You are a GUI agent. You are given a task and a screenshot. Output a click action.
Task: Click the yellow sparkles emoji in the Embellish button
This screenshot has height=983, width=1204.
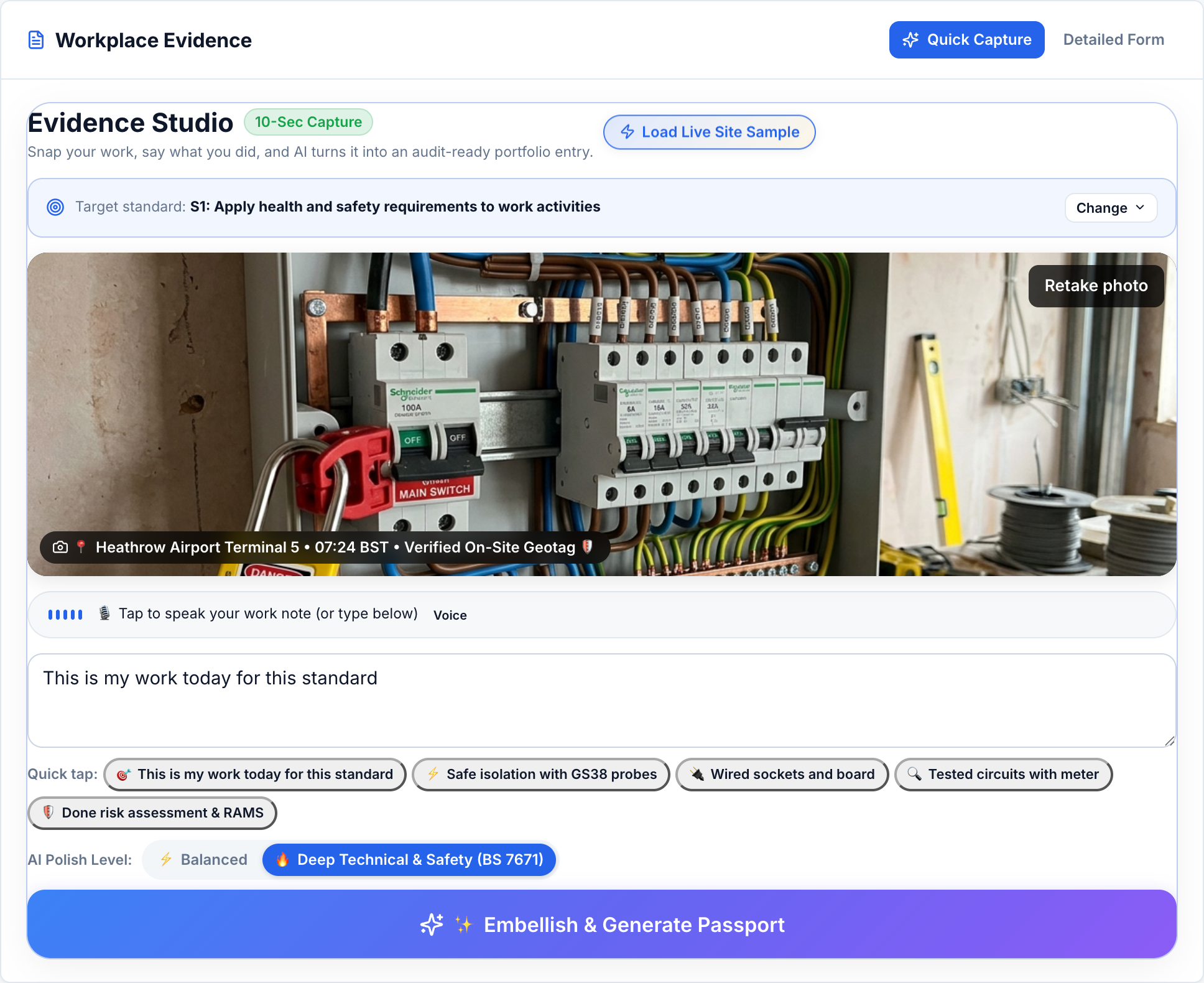pyautogui.click(x=464, y=925)
